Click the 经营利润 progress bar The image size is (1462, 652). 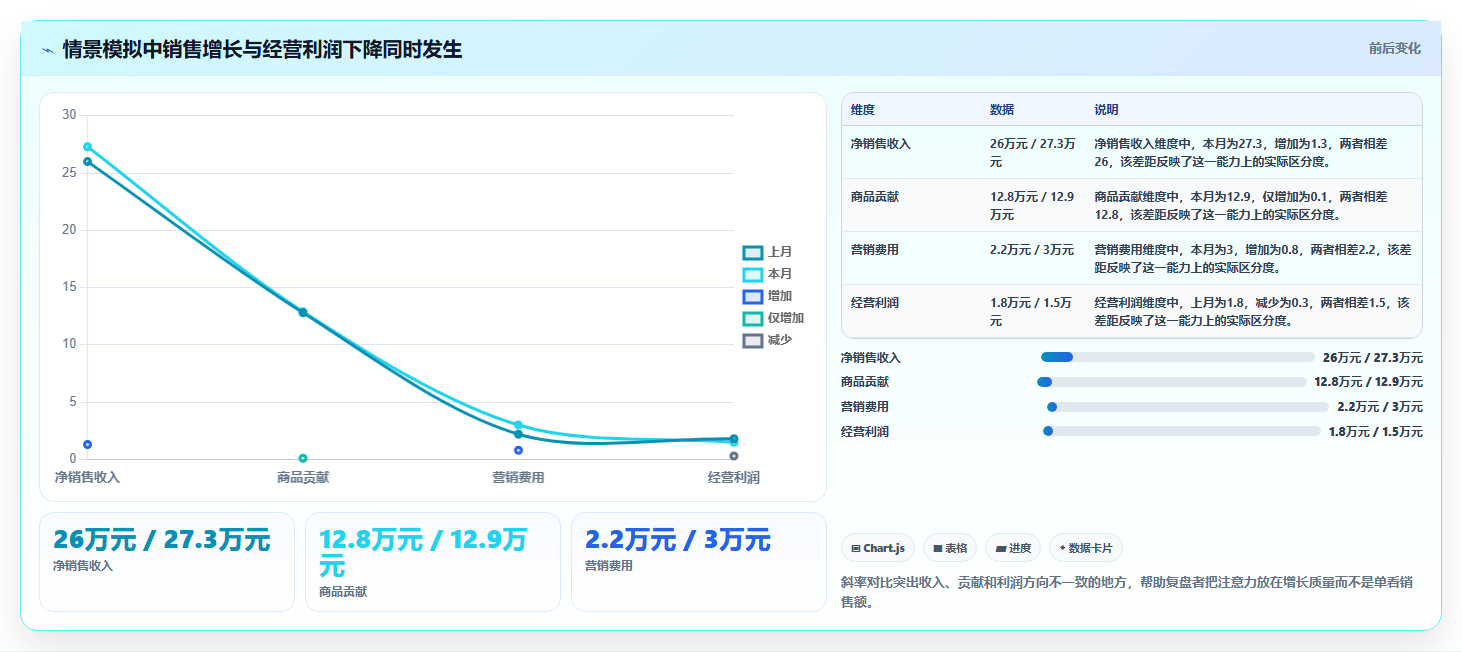tap(1182, 431)
